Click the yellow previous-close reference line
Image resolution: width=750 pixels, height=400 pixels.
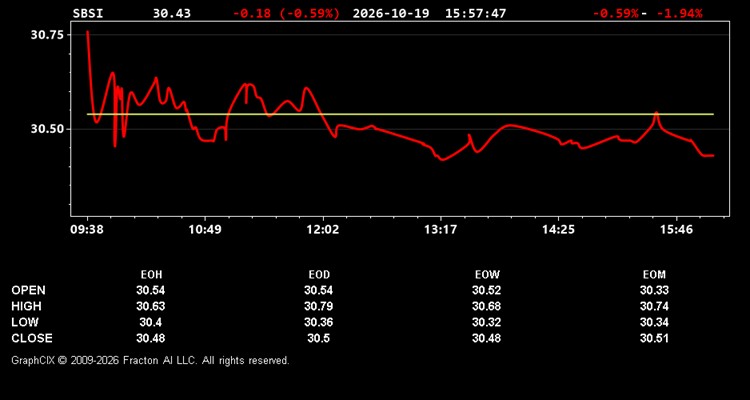tap(400, 114)
